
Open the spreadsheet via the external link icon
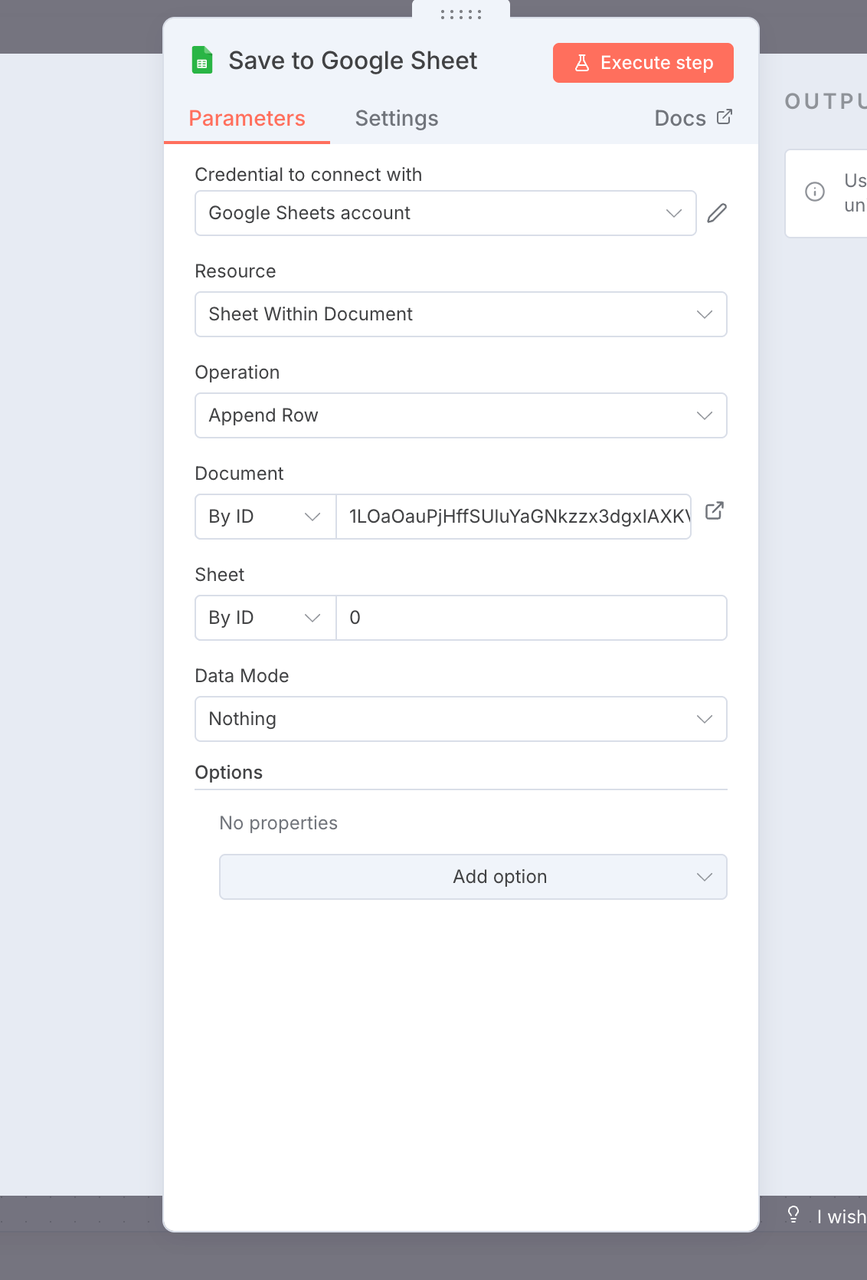tap(714, 510)
